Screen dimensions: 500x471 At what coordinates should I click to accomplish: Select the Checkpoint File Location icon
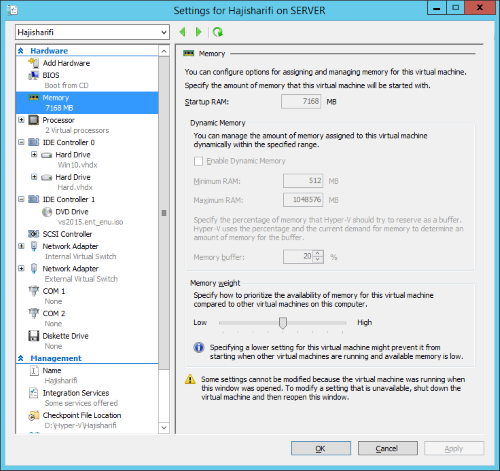34,415
